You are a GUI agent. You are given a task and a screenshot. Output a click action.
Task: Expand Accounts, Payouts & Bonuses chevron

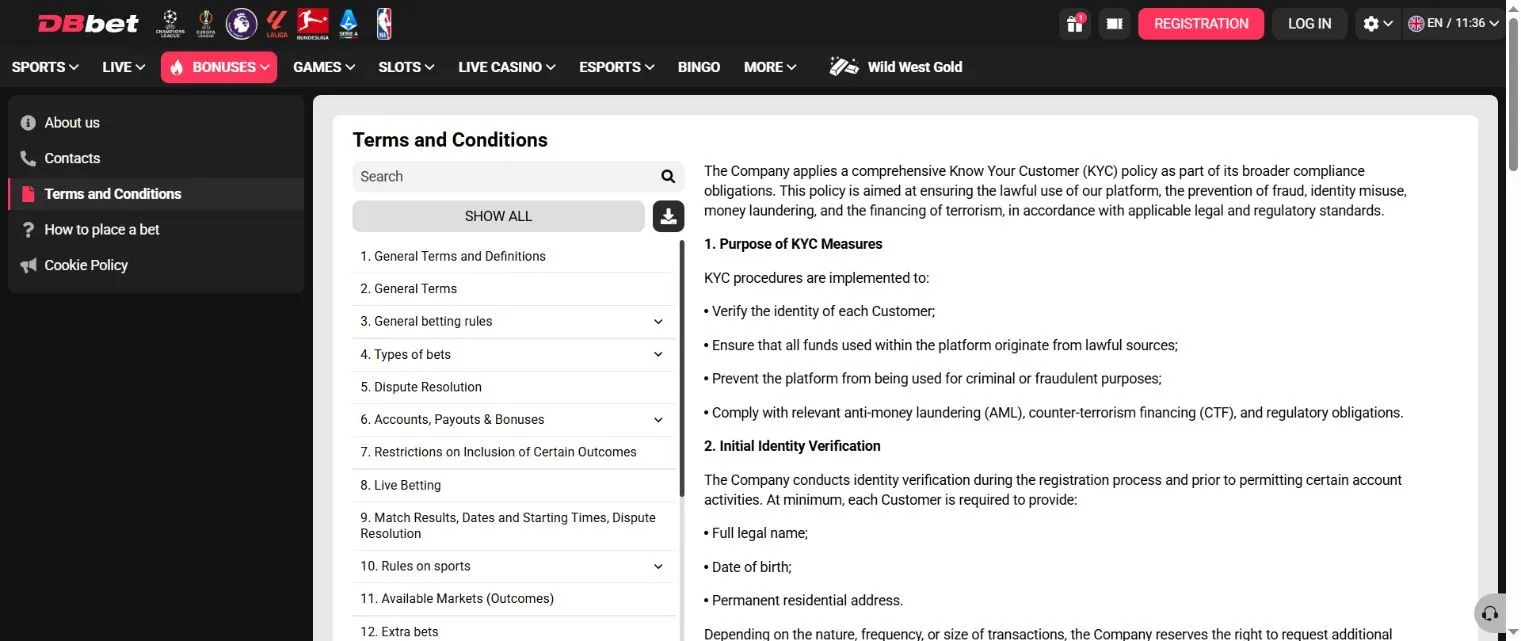pyautogui.click(x=658, y=420)
